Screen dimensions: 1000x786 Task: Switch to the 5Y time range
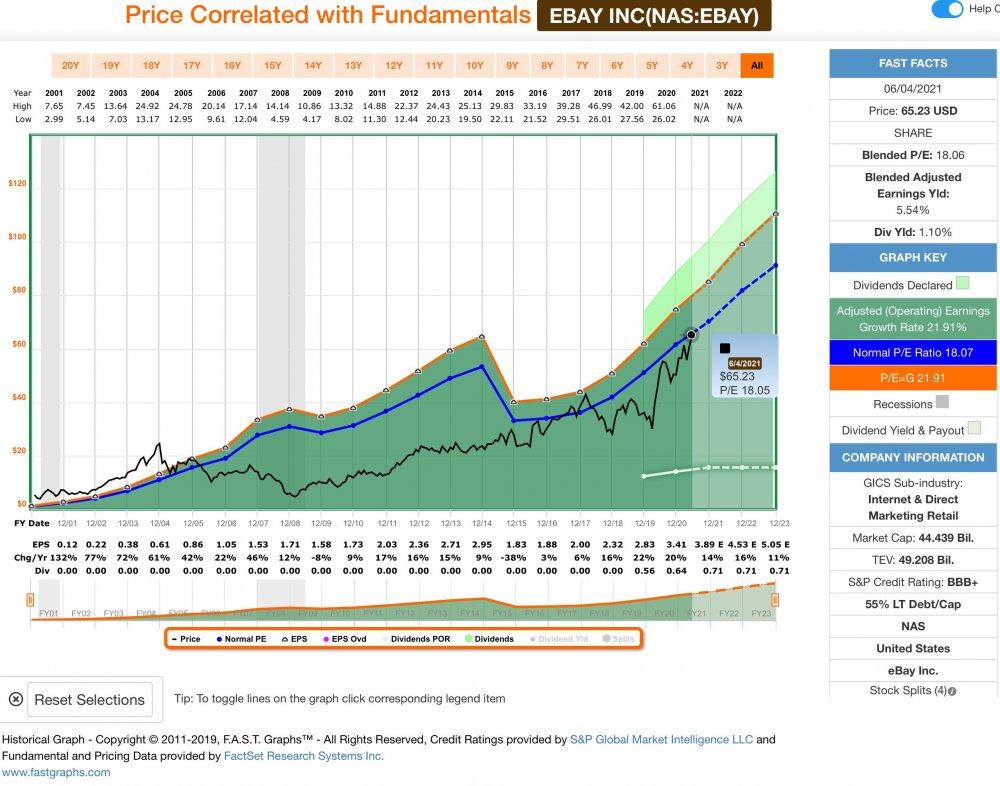tap(652, 65)
